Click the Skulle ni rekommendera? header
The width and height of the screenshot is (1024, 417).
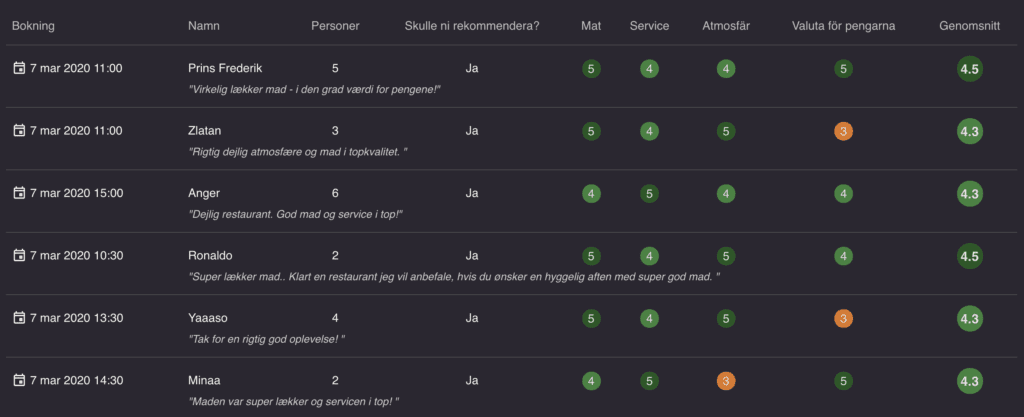(x=472, y=26)
